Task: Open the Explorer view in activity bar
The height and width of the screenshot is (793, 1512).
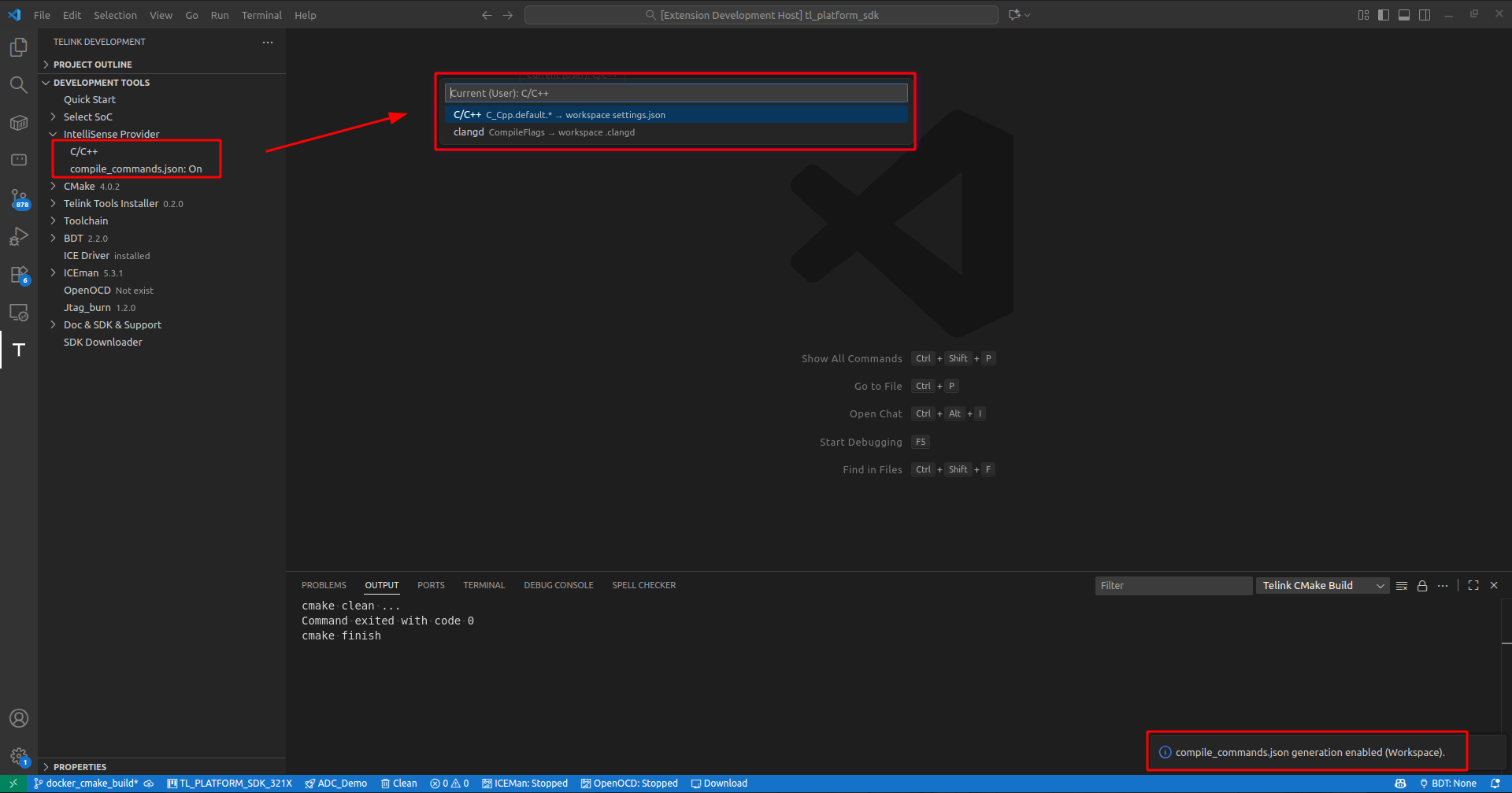Action: pos(19,47)
